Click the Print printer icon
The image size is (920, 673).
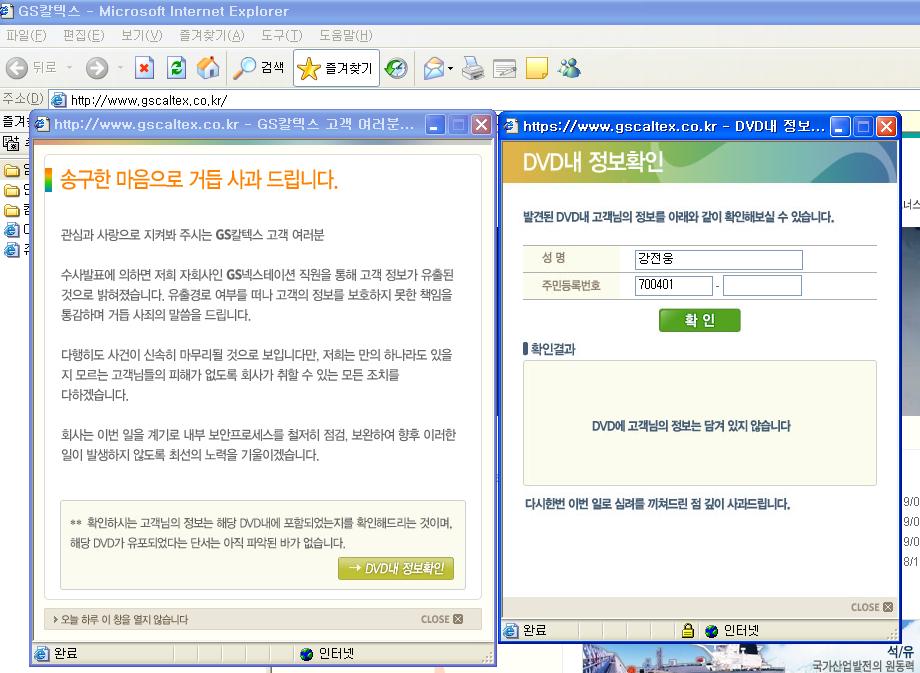pos(473,68)
